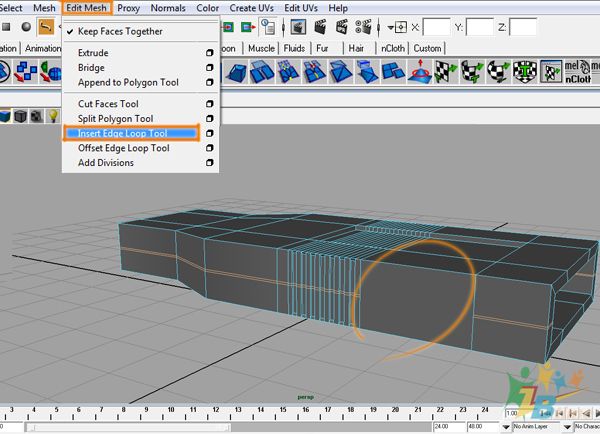
Task: Open Split Polygon Tool option box
Action: (x=209, y=119)
